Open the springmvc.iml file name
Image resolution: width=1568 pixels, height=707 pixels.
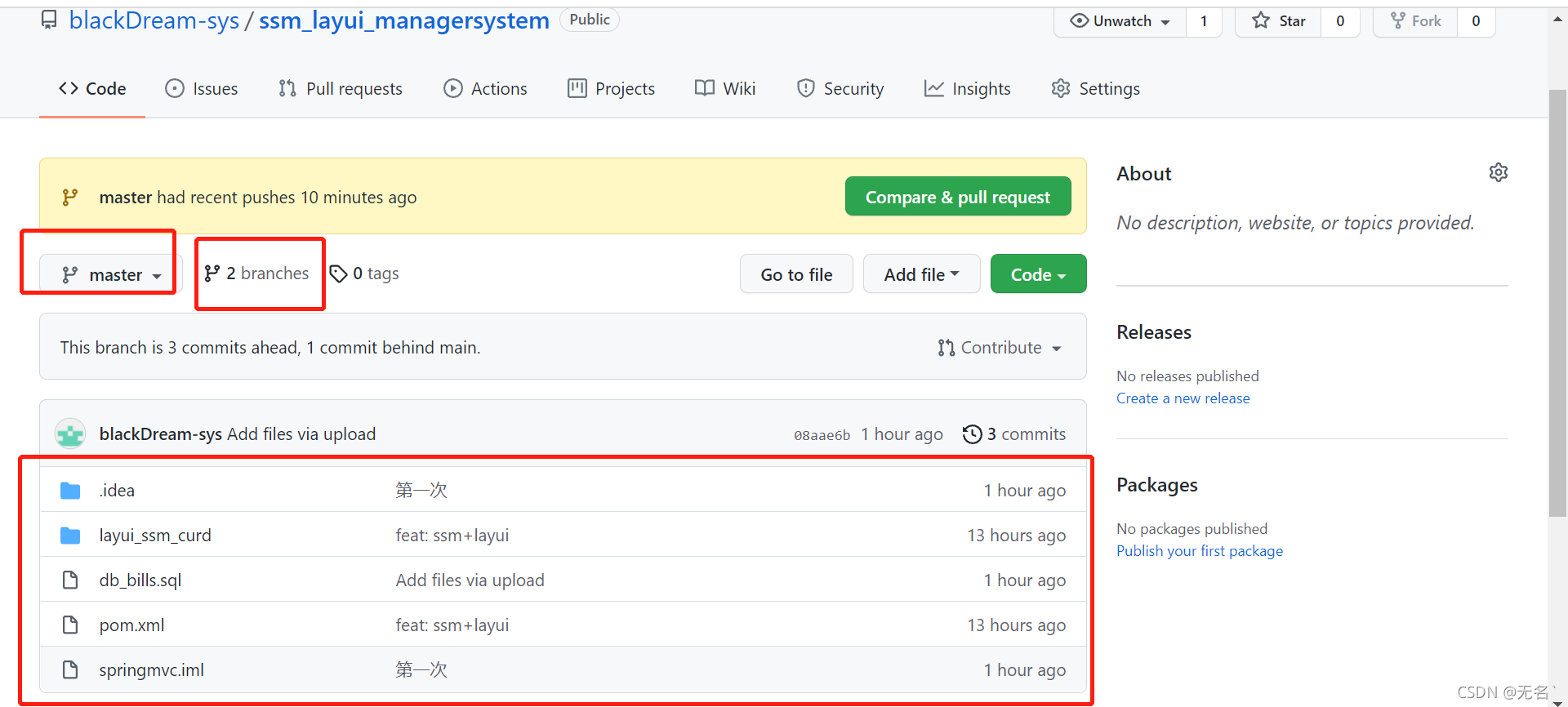pos(152,670)
